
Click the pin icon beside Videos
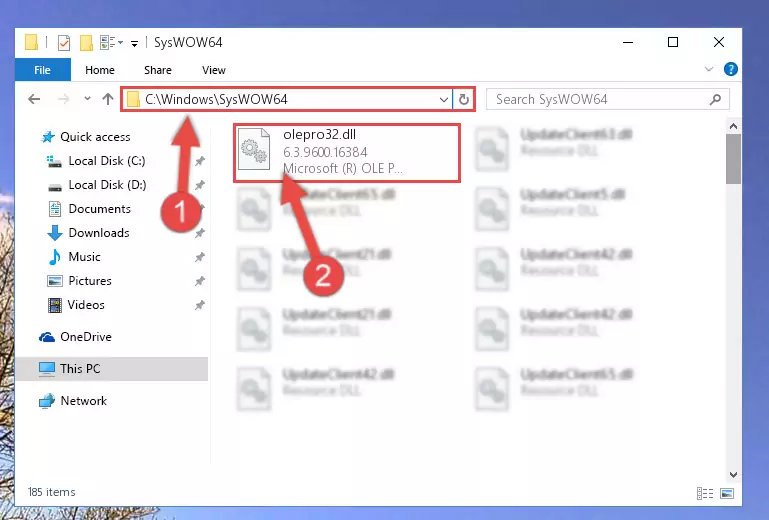200,305
